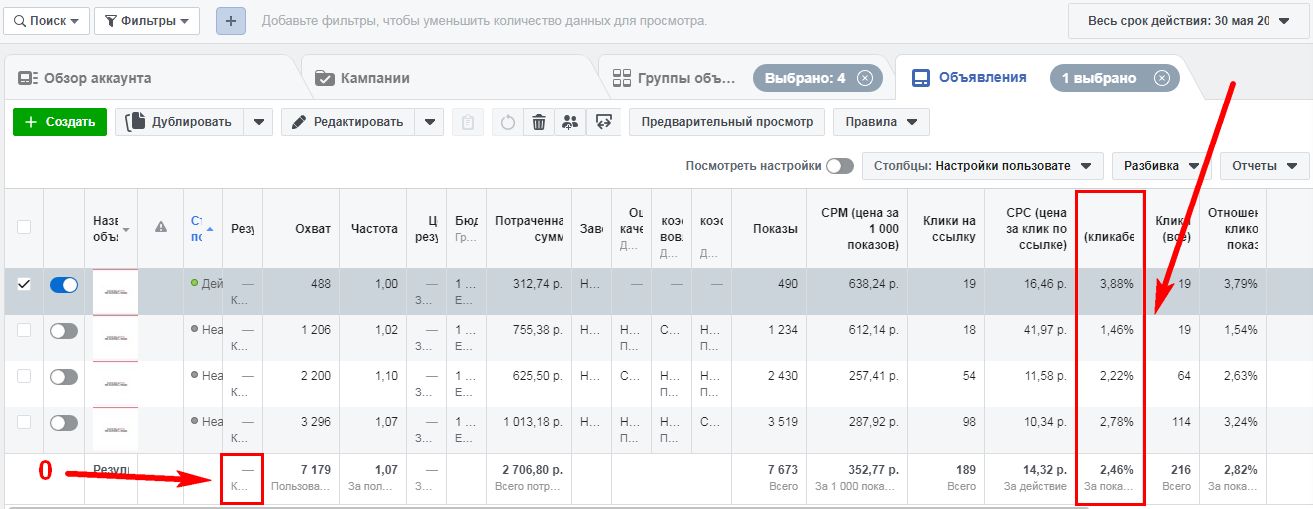The image size is (1313, 509).
Task: Click the blue plus add-filter button
Action: click(231, 21)
